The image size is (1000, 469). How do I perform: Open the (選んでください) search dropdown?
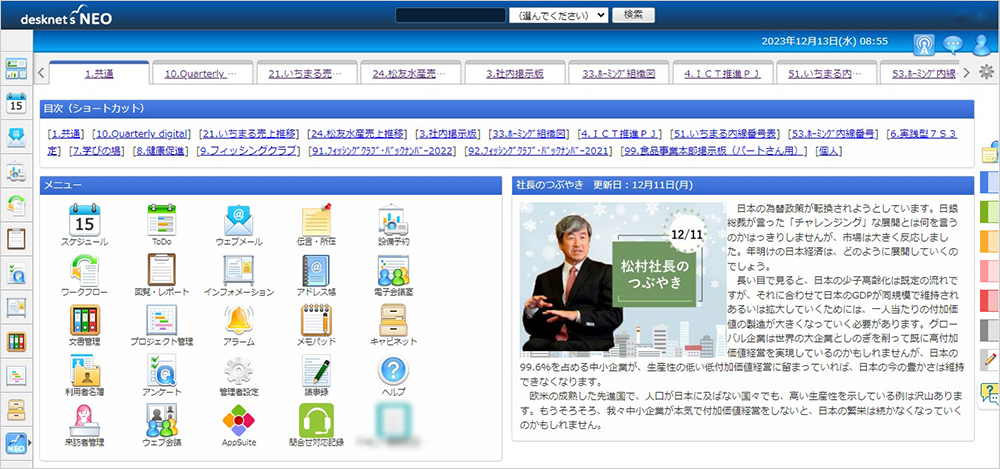[559, 15]
